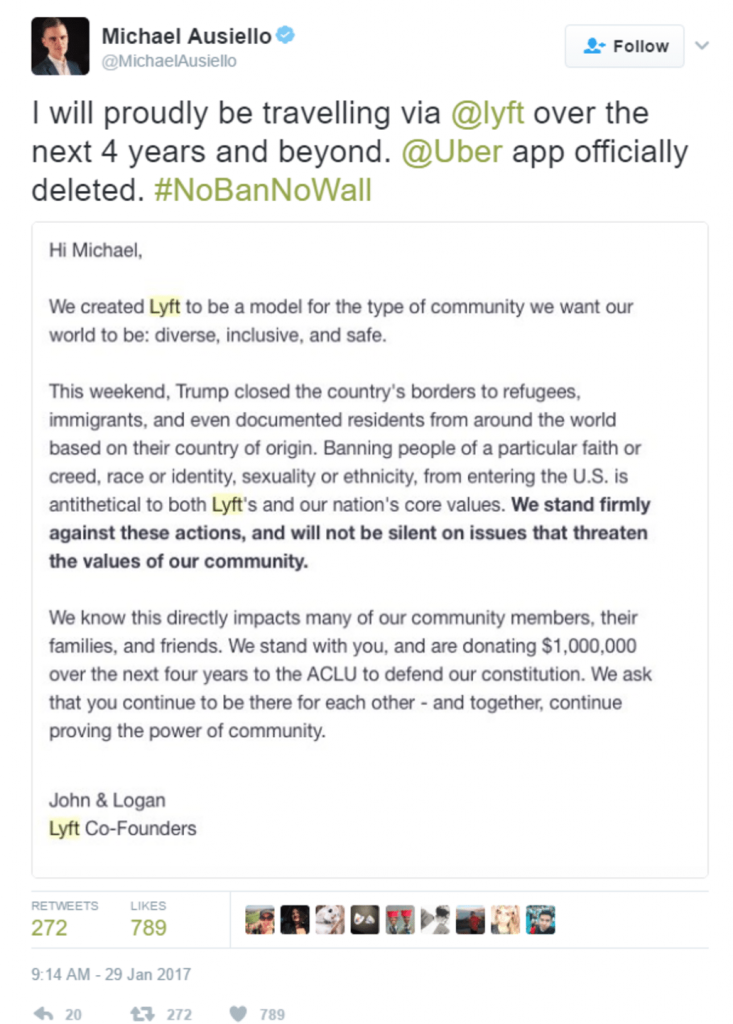Click the #NoBanNoWall hashtag
This screenshot has width=733, height=1024.
(x=263, y=190)
